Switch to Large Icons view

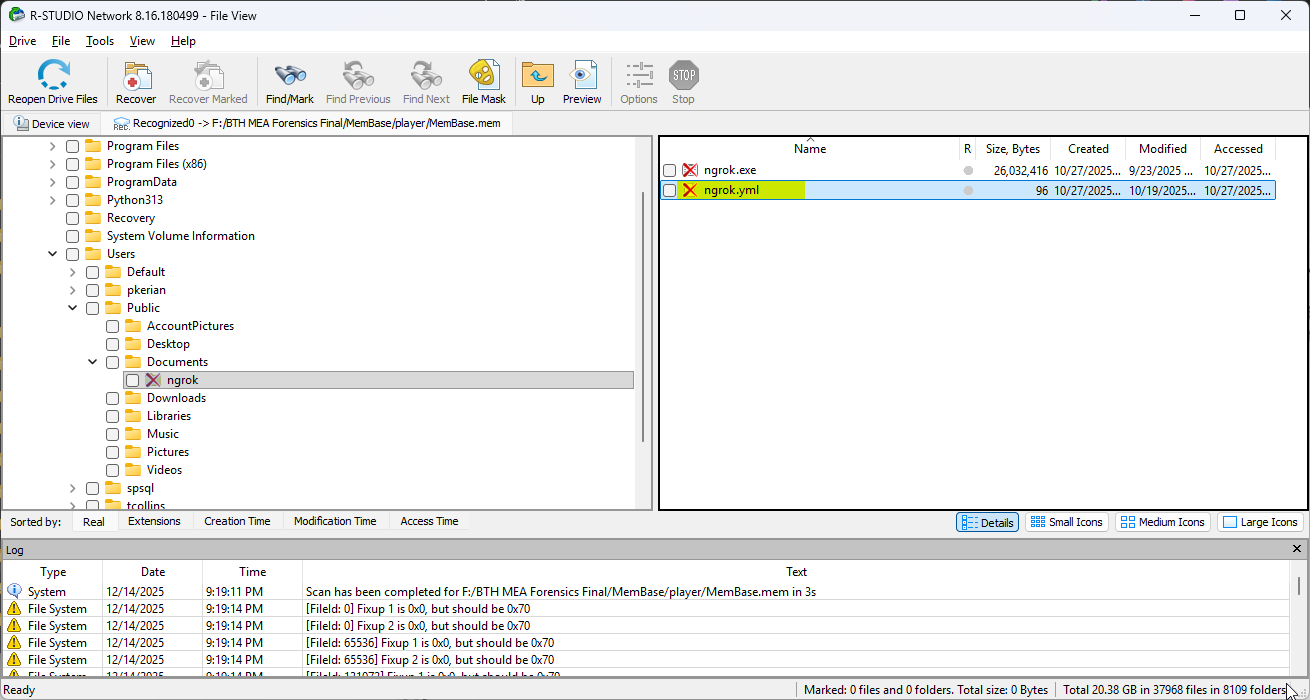pos(1261,522)
